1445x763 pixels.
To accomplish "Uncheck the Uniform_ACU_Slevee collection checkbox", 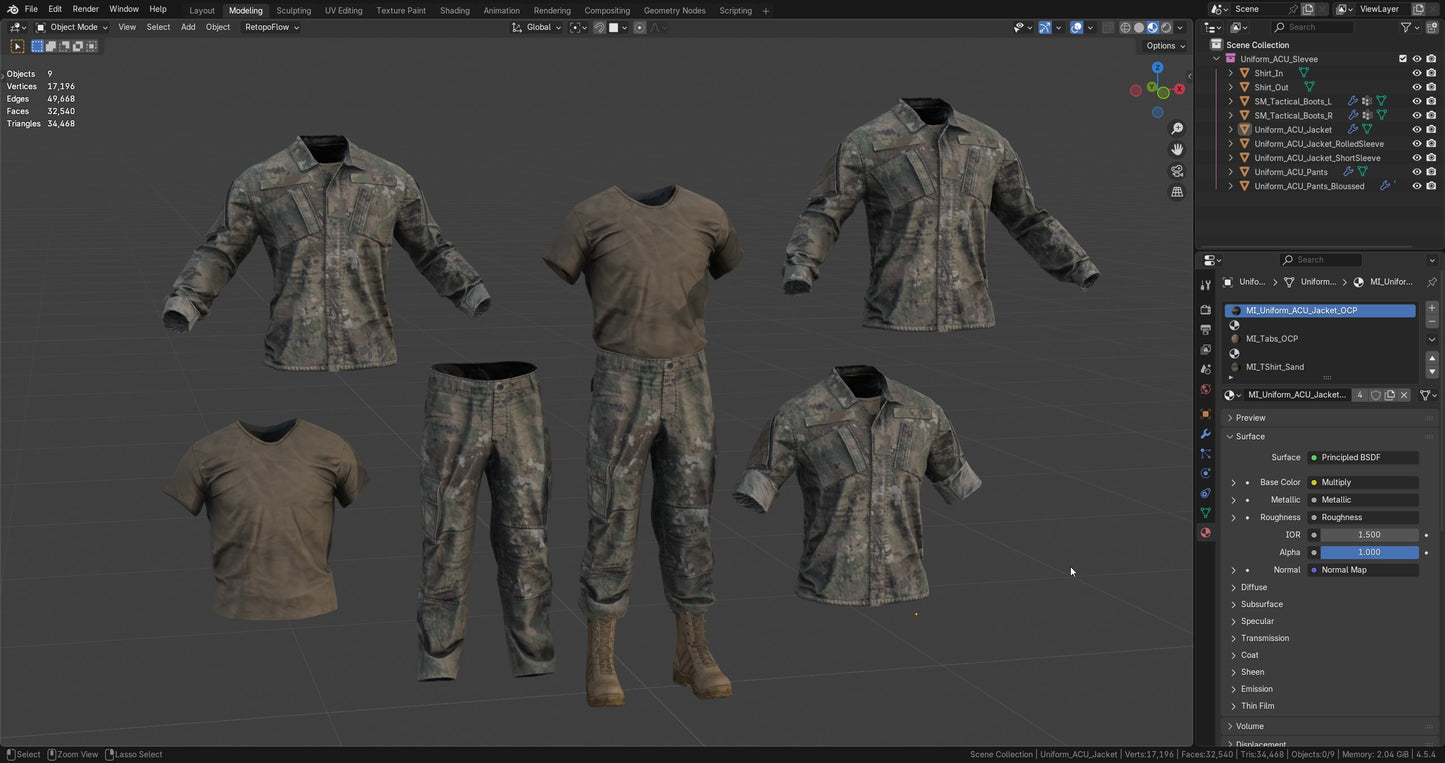I will 1403,58.
